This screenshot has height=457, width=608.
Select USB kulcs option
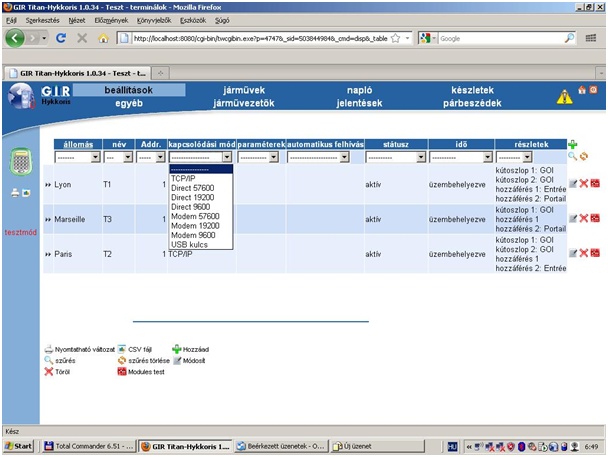(x=201, y=245)
